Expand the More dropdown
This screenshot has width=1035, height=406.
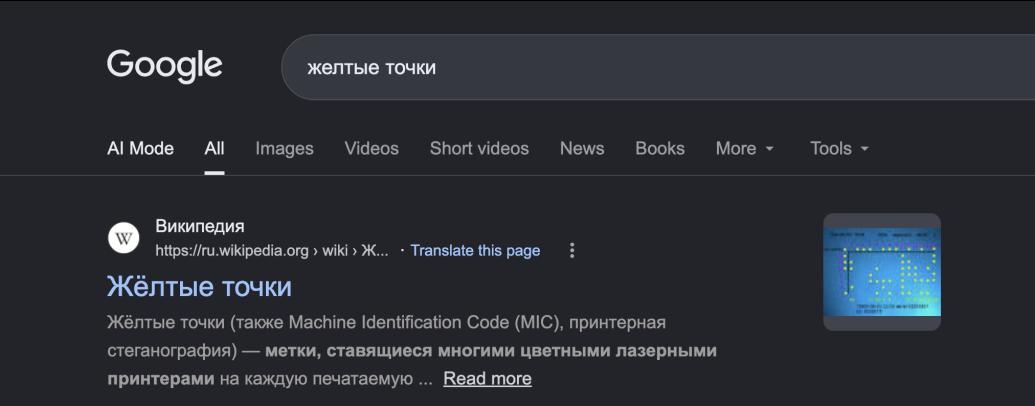click(x=745, y=149)
